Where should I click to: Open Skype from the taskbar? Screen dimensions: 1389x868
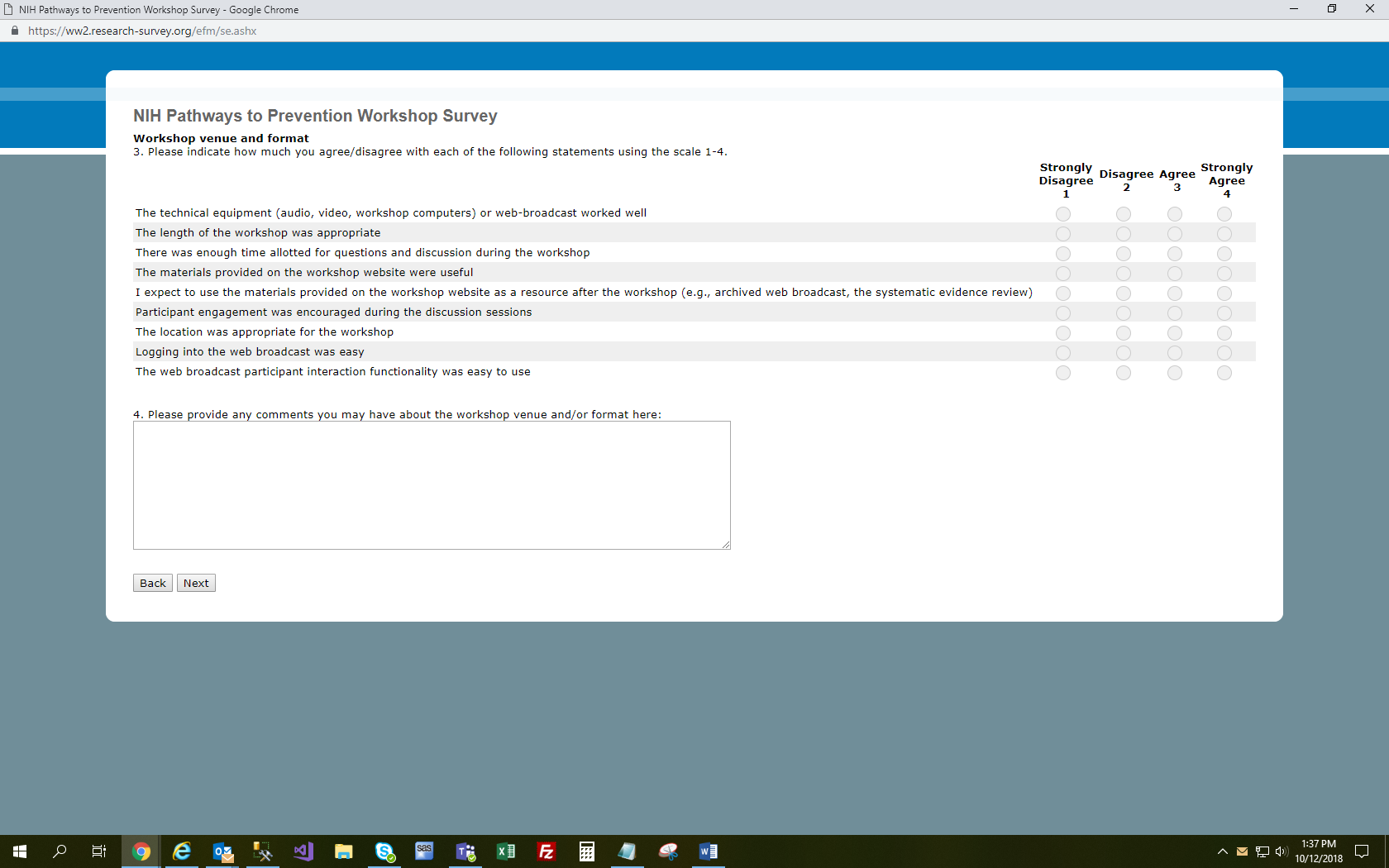coord(384,851)
